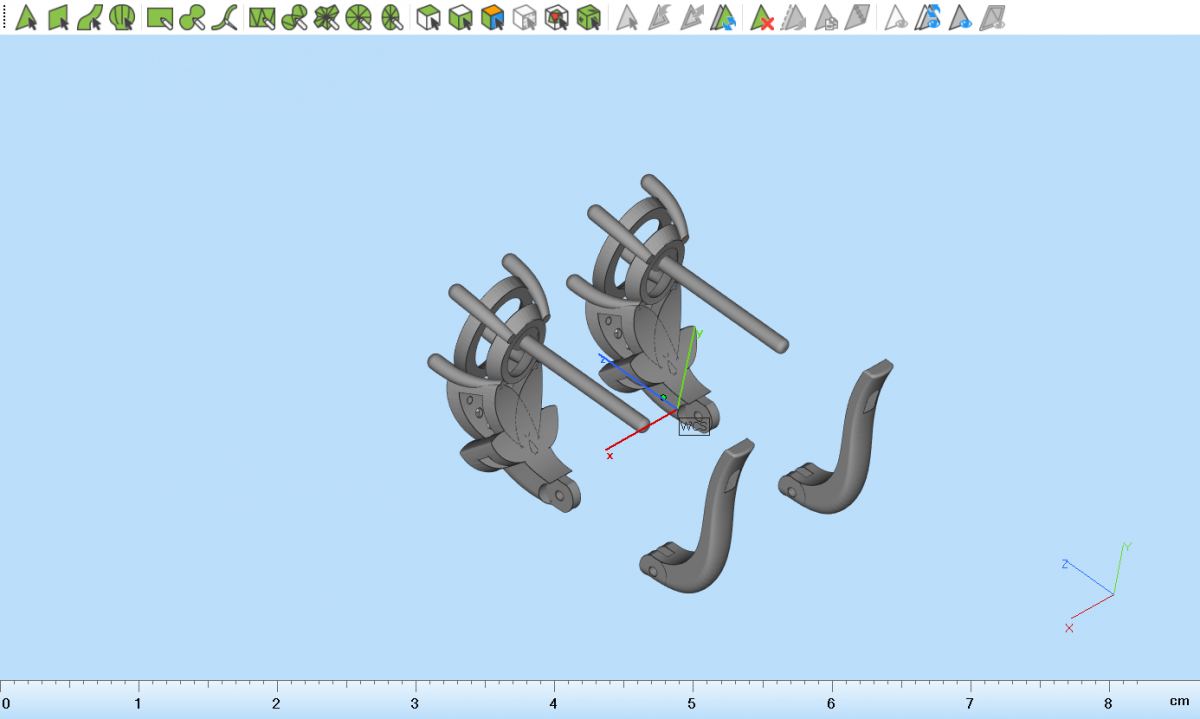The height and width of the screenshot is (719, 1200).
Task: Activate the curve marking tool
Action: coord(226,17)
